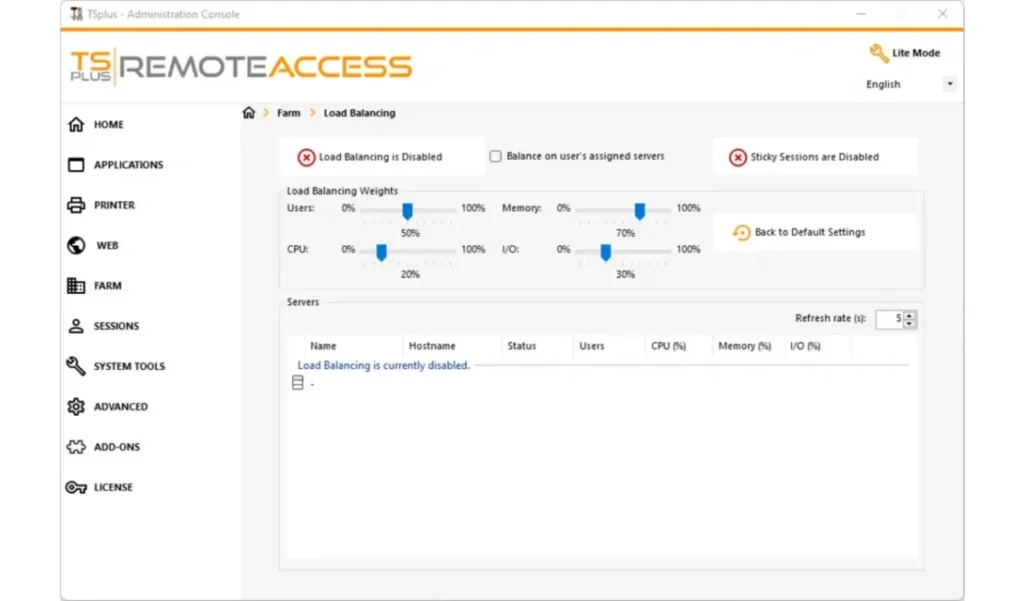Open the Advanced gear icon
This screenshot has width=1024, height=601.
pyautogui.click(x=76, y=407)
